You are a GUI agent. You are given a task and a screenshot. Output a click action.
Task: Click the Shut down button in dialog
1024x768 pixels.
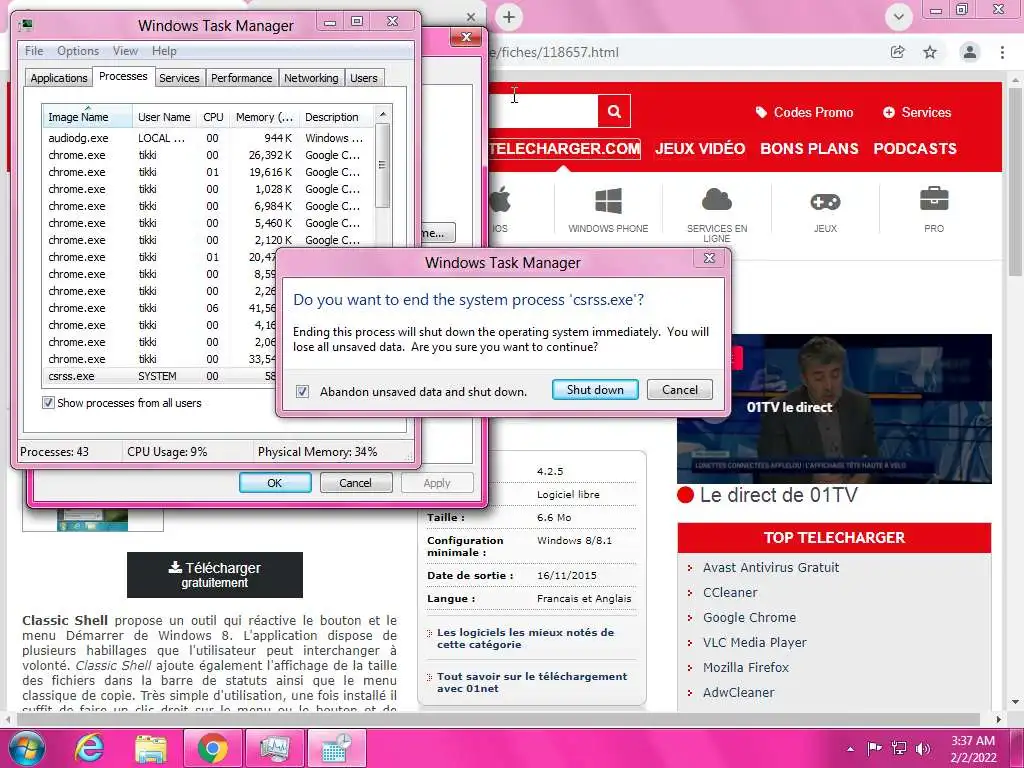595,390
